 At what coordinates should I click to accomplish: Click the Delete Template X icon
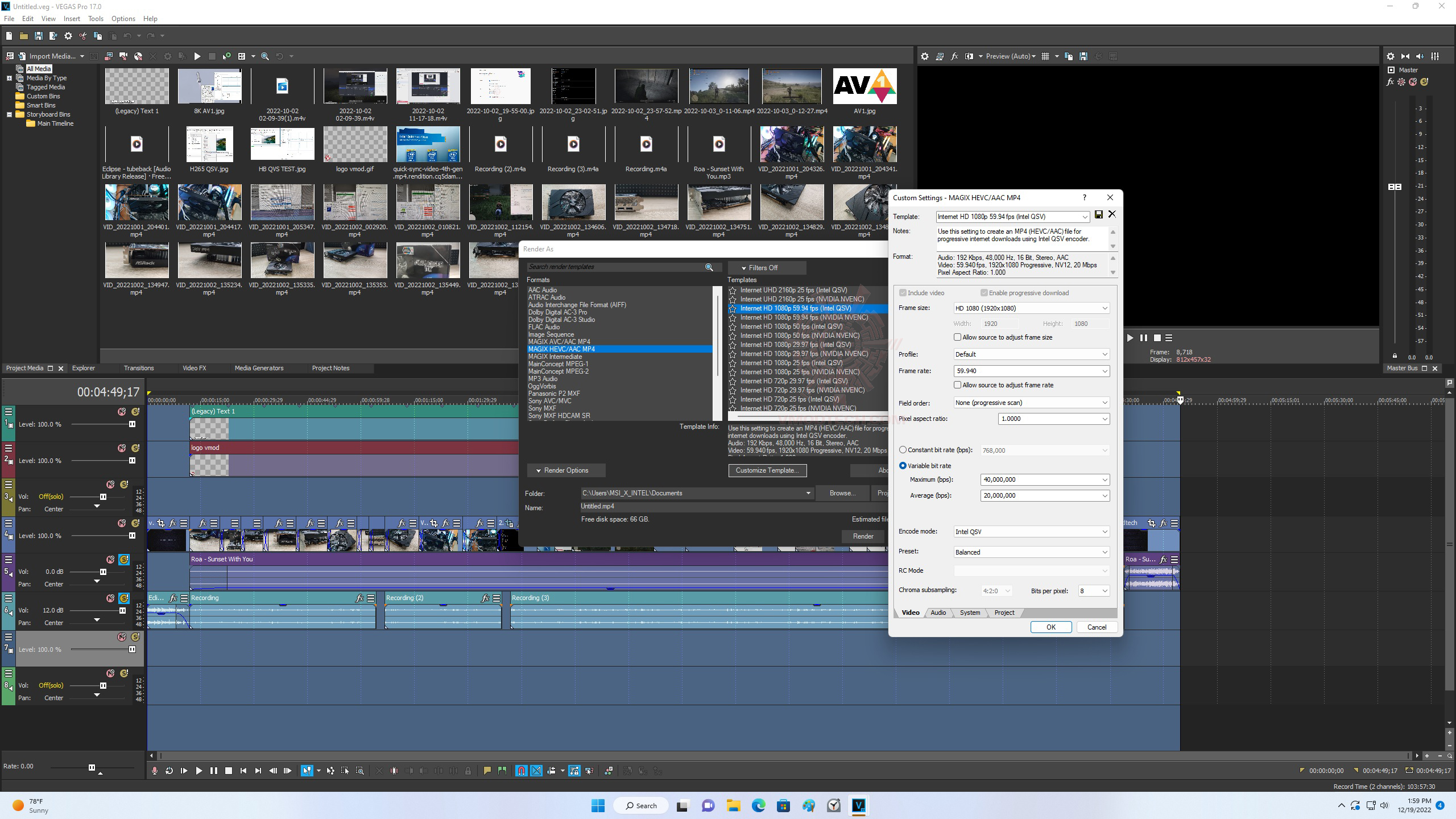[1112, 214]
